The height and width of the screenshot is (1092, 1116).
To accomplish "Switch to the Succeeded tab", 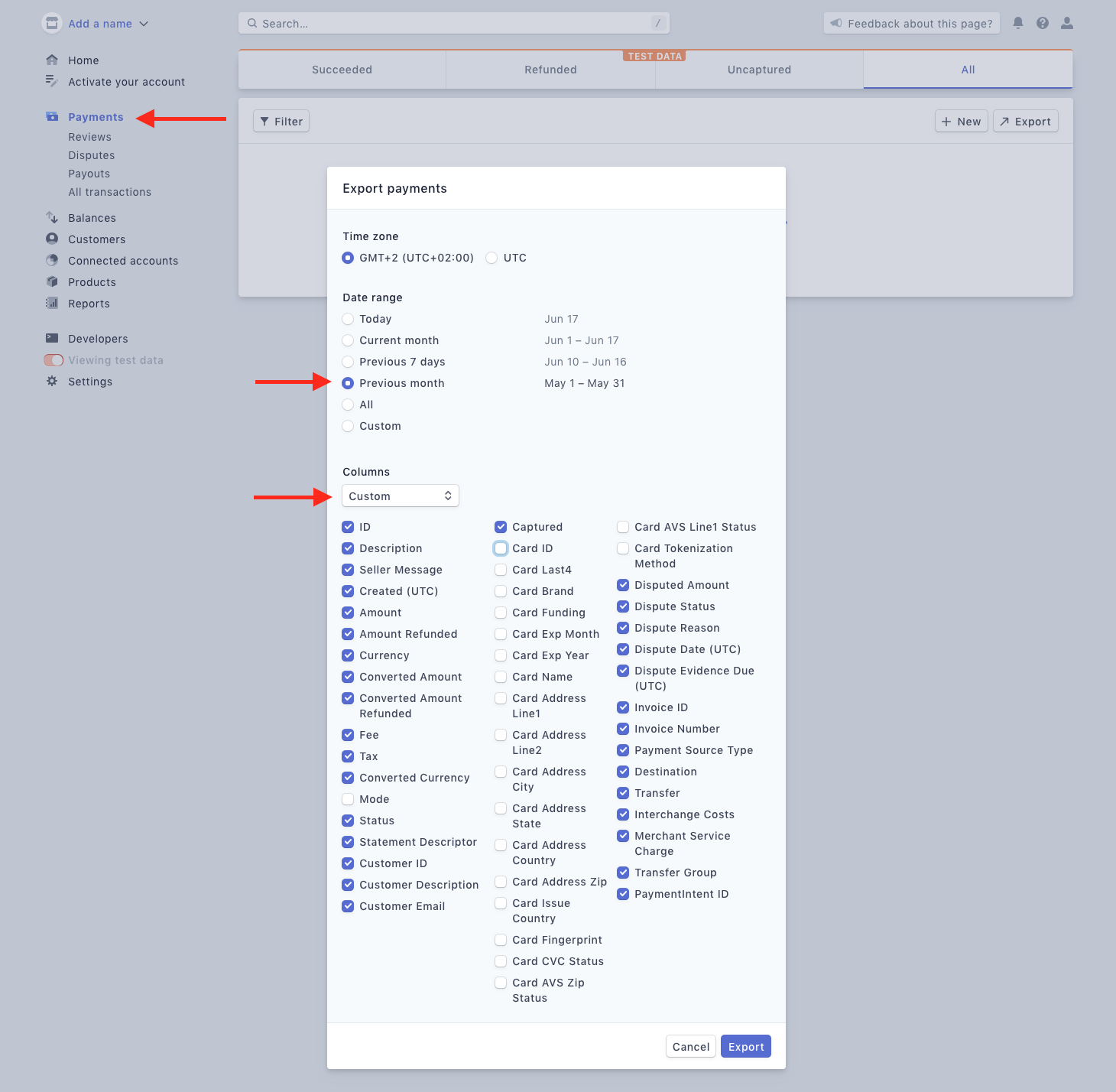I will pyautogui.click(x=342, y=70).
